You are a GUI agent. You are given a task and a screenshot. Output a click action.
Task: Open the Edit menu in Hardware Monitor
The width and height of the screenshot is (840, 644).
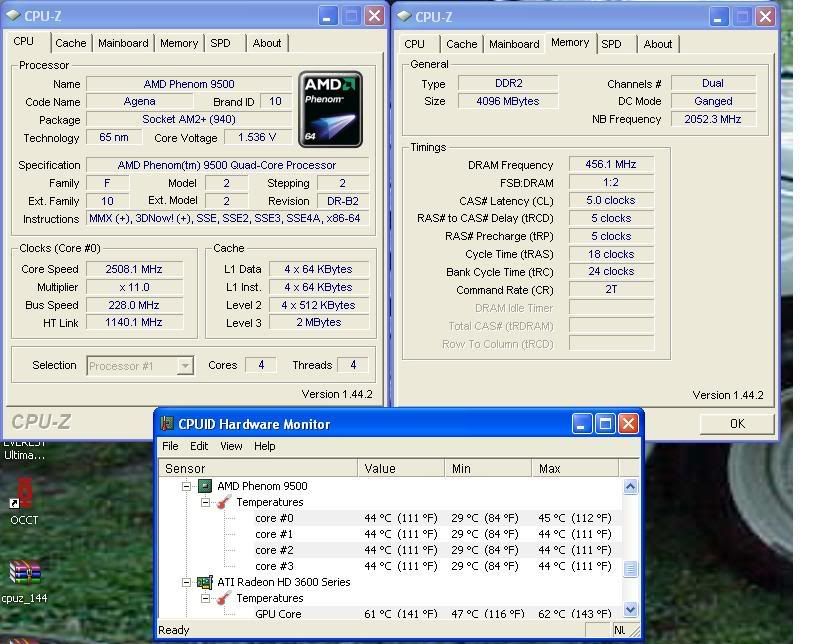click(x=199, y=446)
